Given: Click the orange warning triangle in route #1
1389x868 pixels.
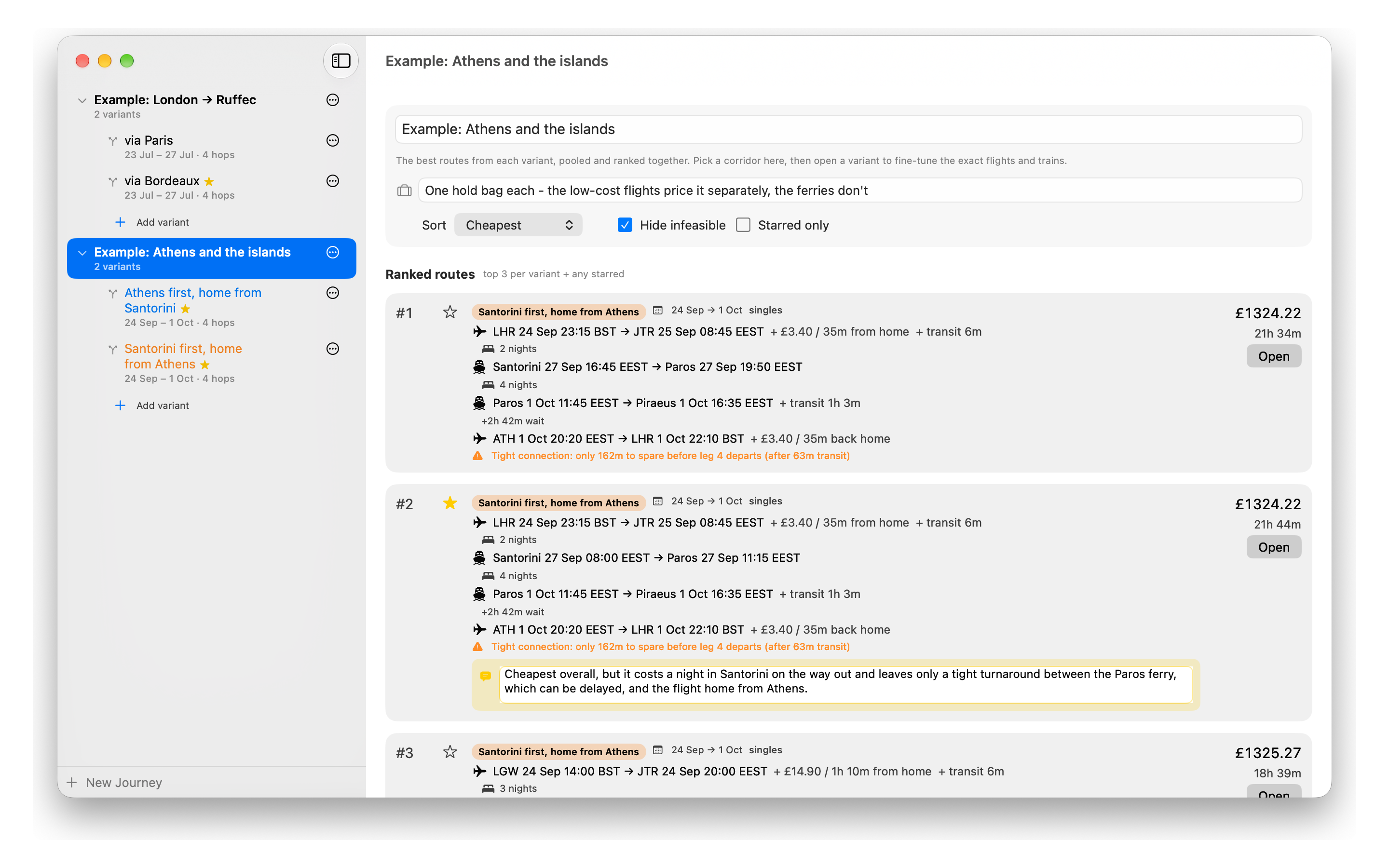Looking at the screenshot, I should [477, 456].
